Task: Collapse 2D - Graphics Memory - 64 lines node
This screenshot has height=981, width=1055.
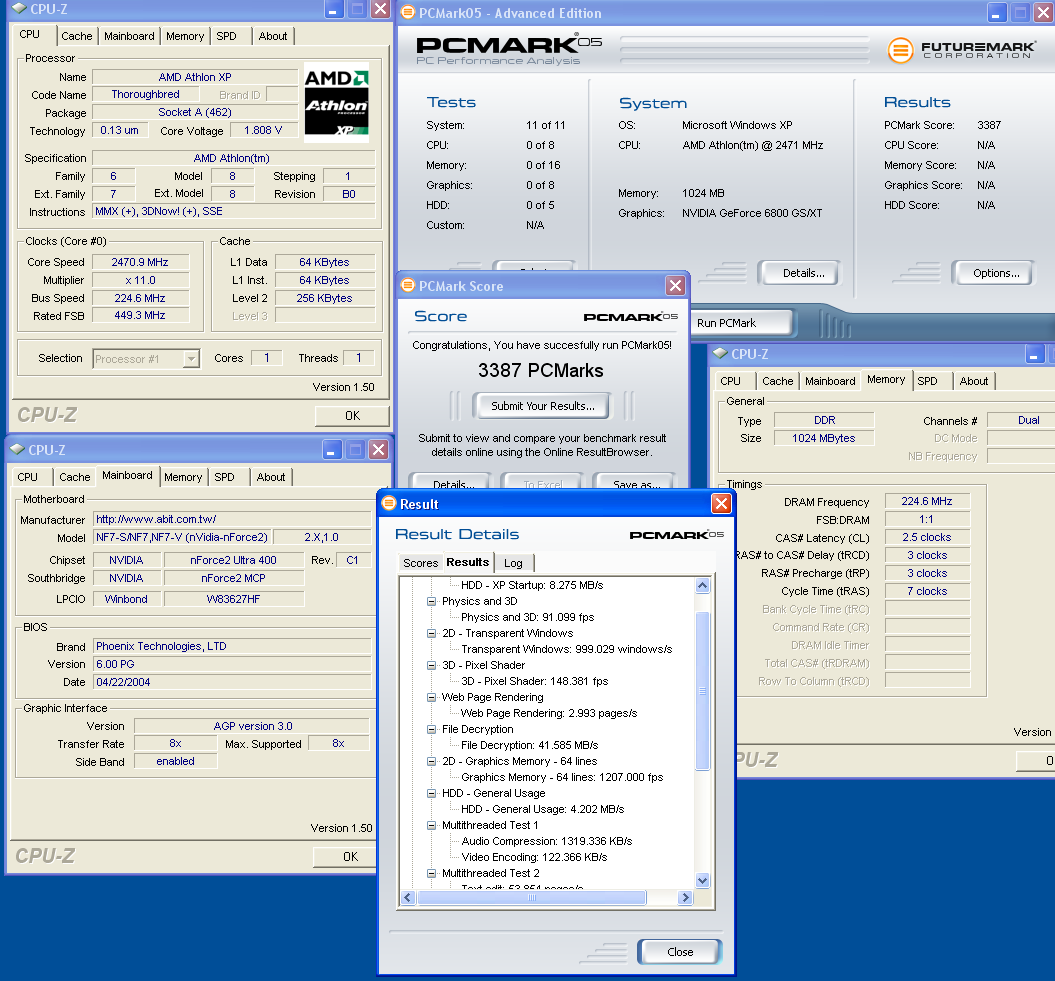Action: (431, 761)
